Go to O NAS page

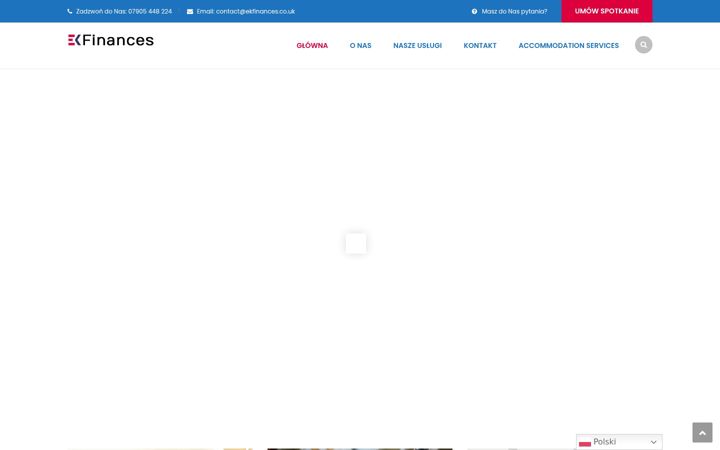click(360, 45)
